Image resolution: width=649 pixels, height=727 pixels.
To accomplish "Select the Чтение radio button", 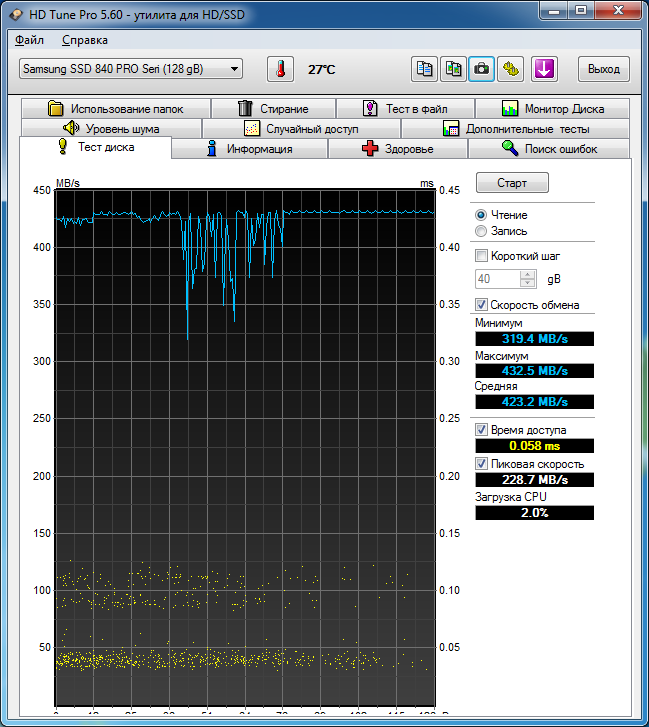I will [482, 215].
